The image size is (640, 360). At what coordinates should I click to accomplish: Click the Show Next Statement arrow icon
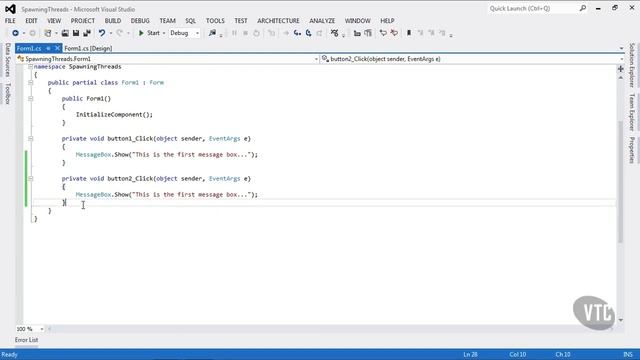286,33
